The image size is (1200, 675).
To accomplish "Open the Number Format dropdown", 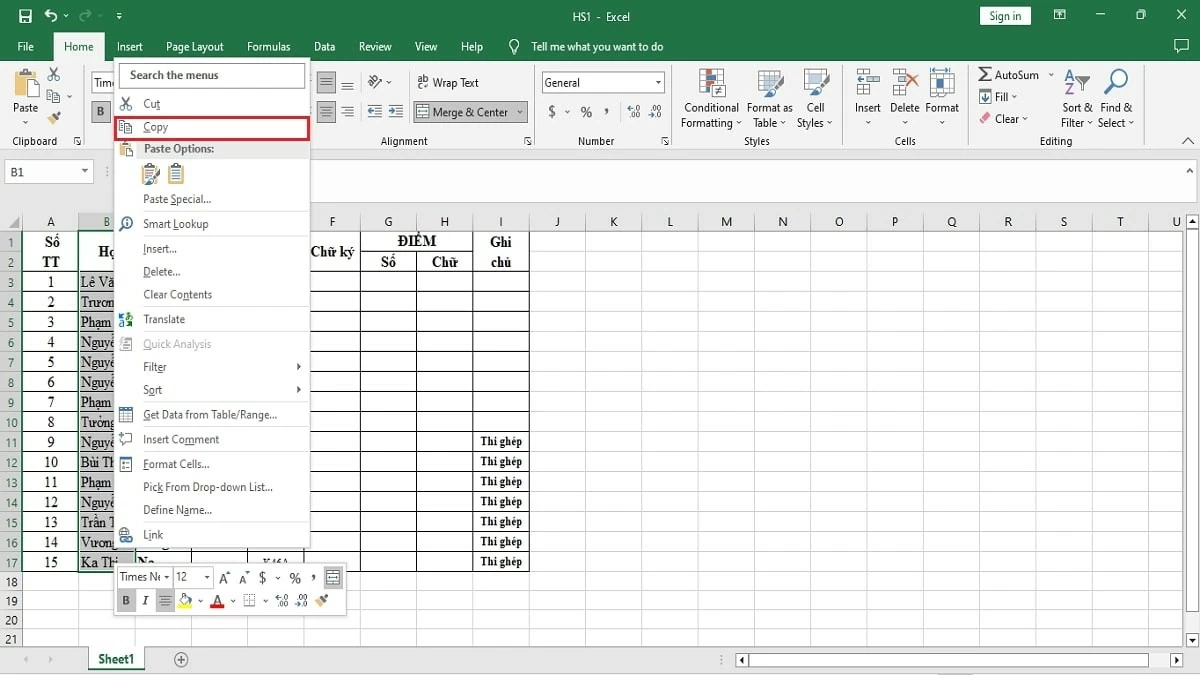I will (657, 81).
